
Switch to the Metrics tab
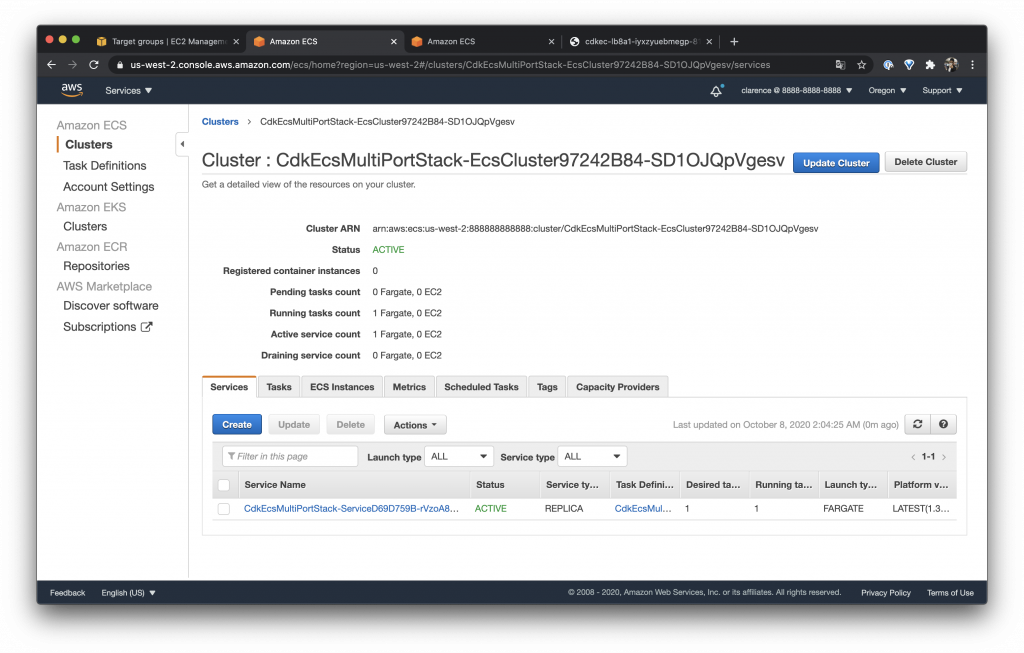[x=409, y=387]
